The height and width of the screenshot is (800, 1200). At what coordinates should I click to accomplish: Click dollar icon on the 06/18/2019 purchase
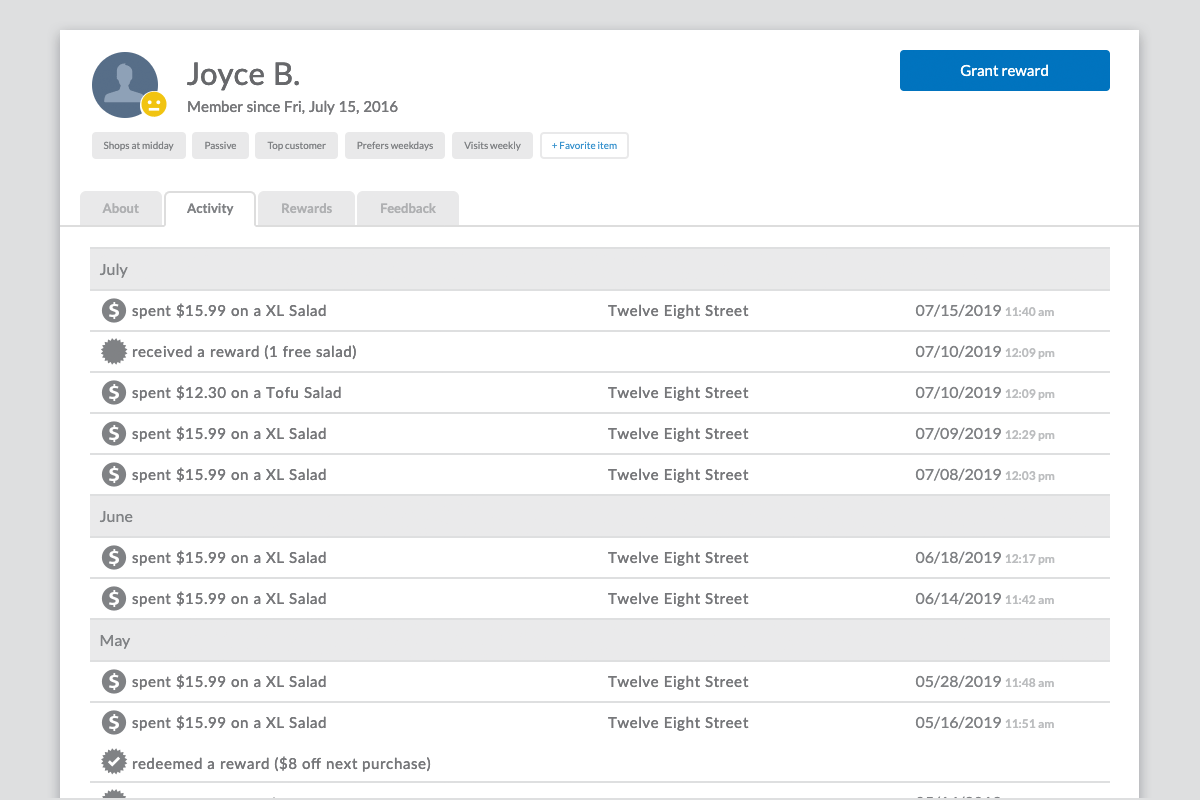click(x=114, y=558)
